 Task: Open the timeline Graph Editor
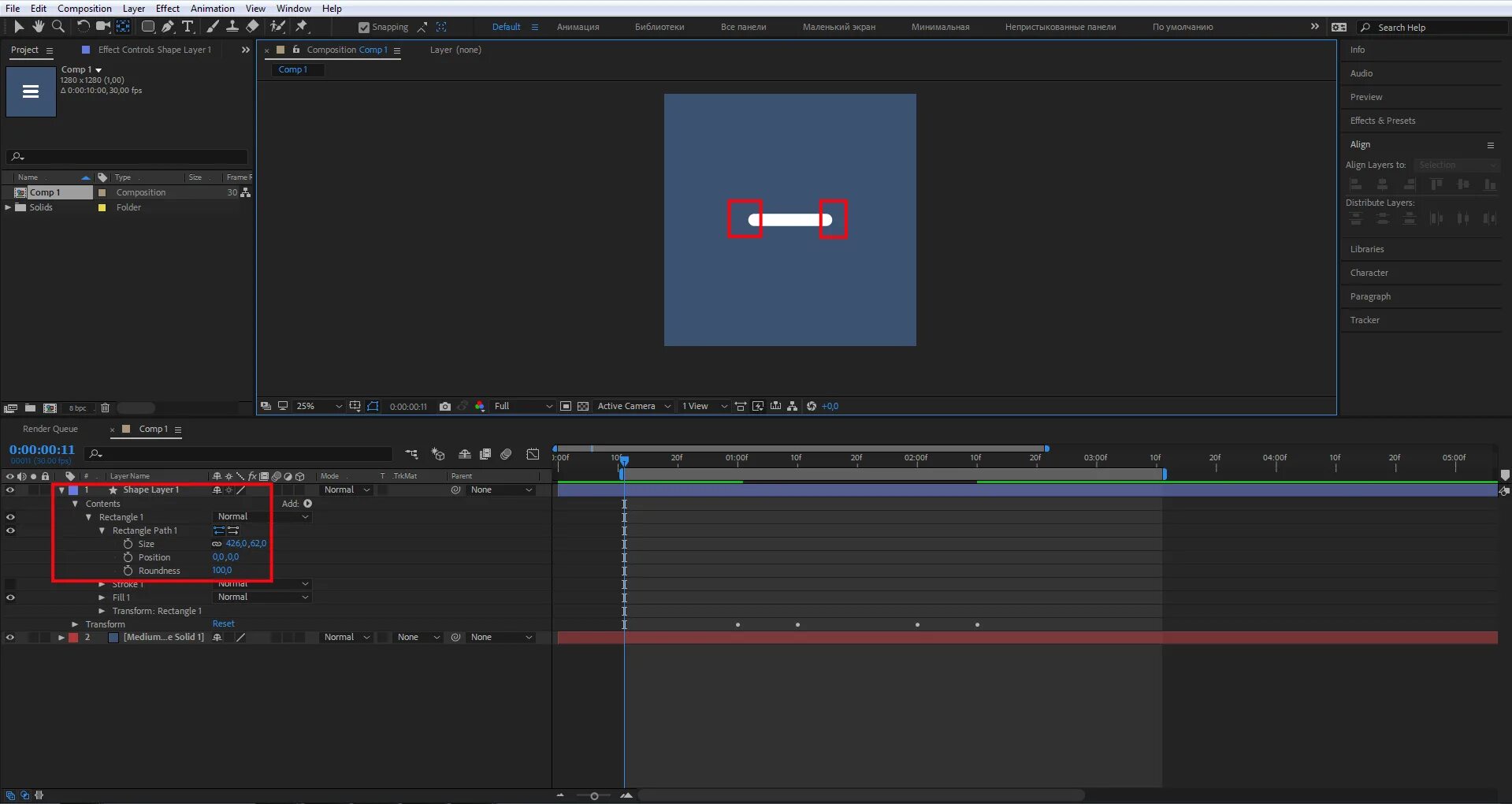pos(533,454)
